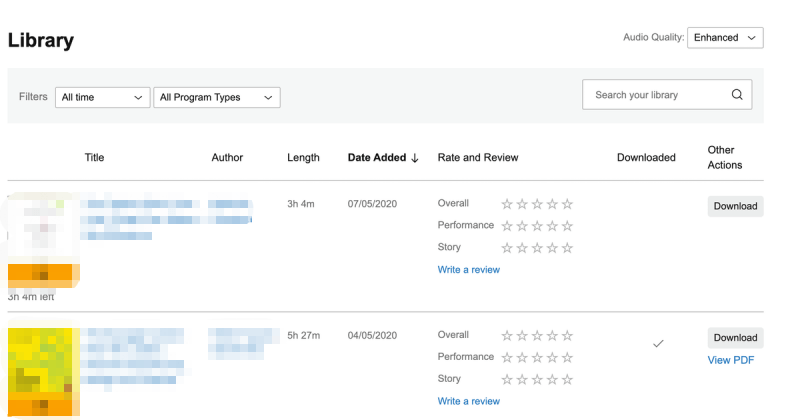Viewport: 800px width, 420px height.
Task: Open the Audio Quality Enhanced dropdown
Action: [725, 38]
